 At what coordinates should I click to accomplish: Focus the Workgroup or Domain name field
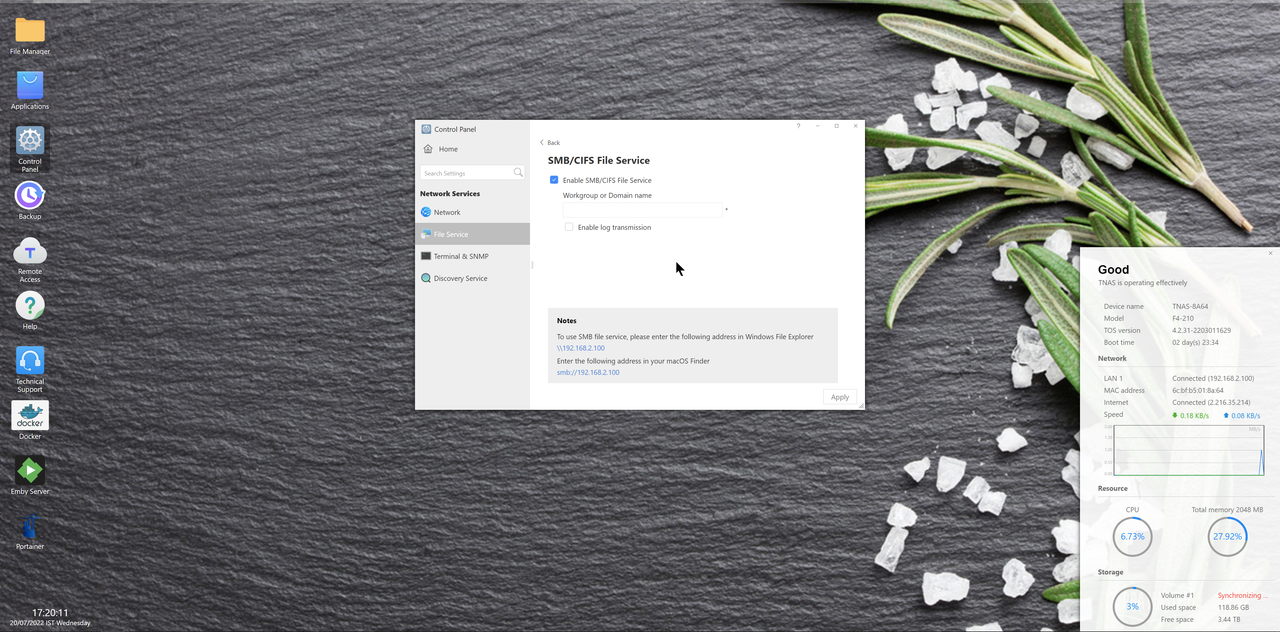pyautogui.click(x=642, y=210)
